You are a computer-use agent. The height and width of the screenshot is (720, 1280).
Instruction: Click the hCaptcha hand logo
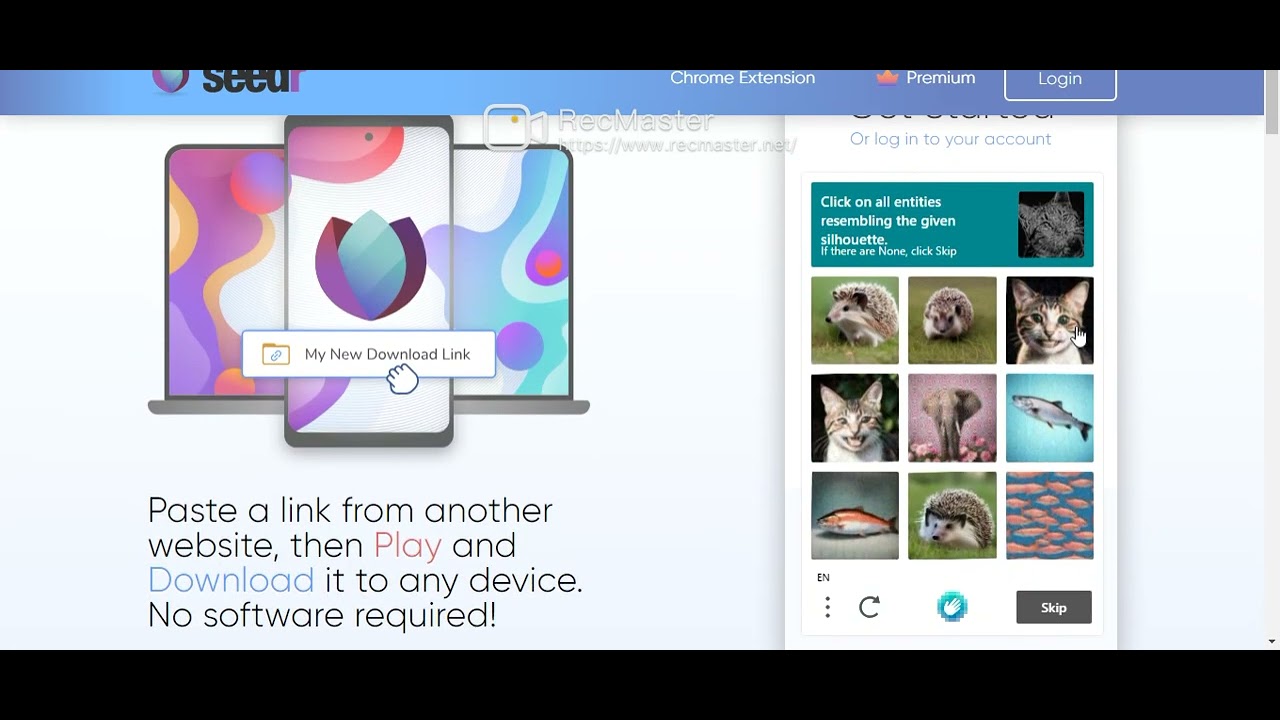click(952, 607)
